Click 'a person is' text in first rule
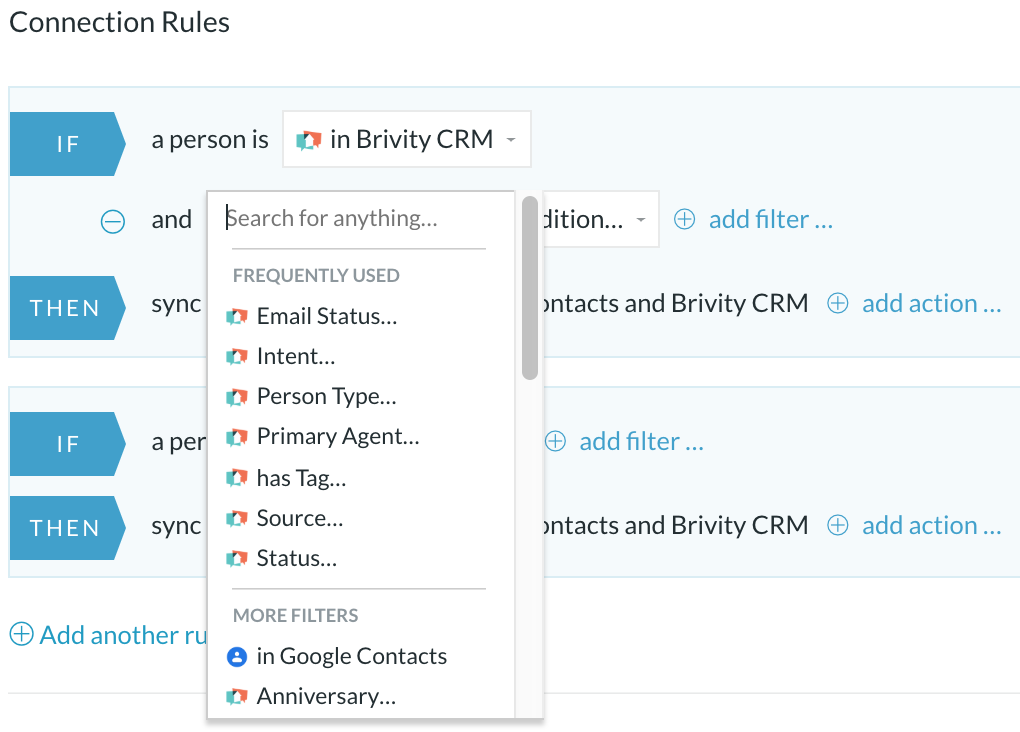The image size is (1020, 732). [x=209, y=140]
